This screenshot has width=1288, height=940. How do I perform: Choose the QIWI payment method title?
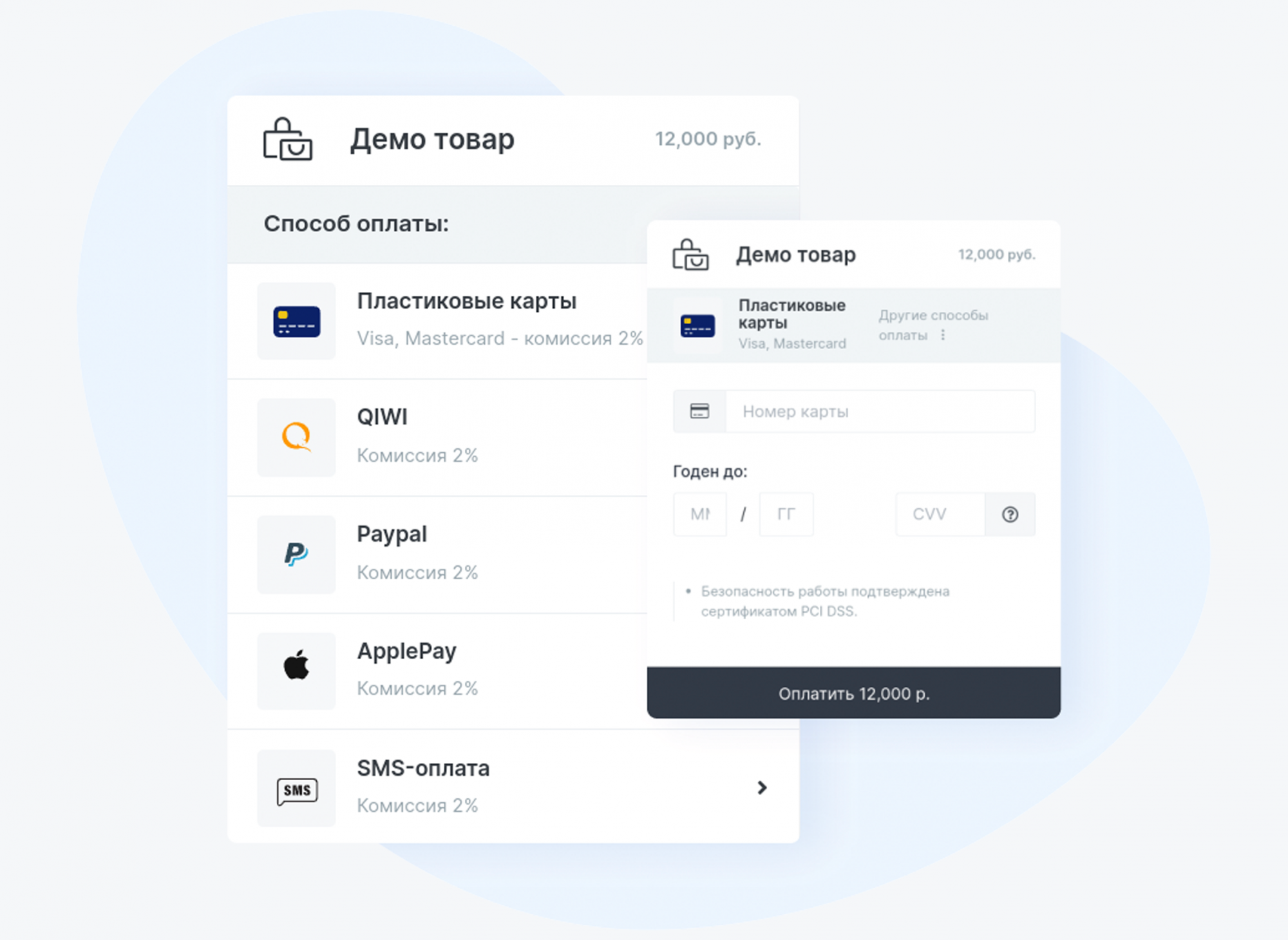(383, 417)
